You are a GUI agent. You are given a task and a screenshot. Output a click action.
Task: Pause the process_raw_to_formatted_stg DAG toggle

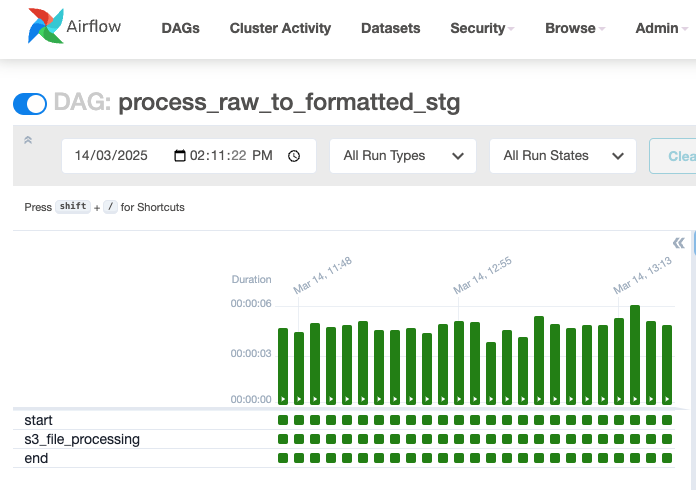coord(30,103)
